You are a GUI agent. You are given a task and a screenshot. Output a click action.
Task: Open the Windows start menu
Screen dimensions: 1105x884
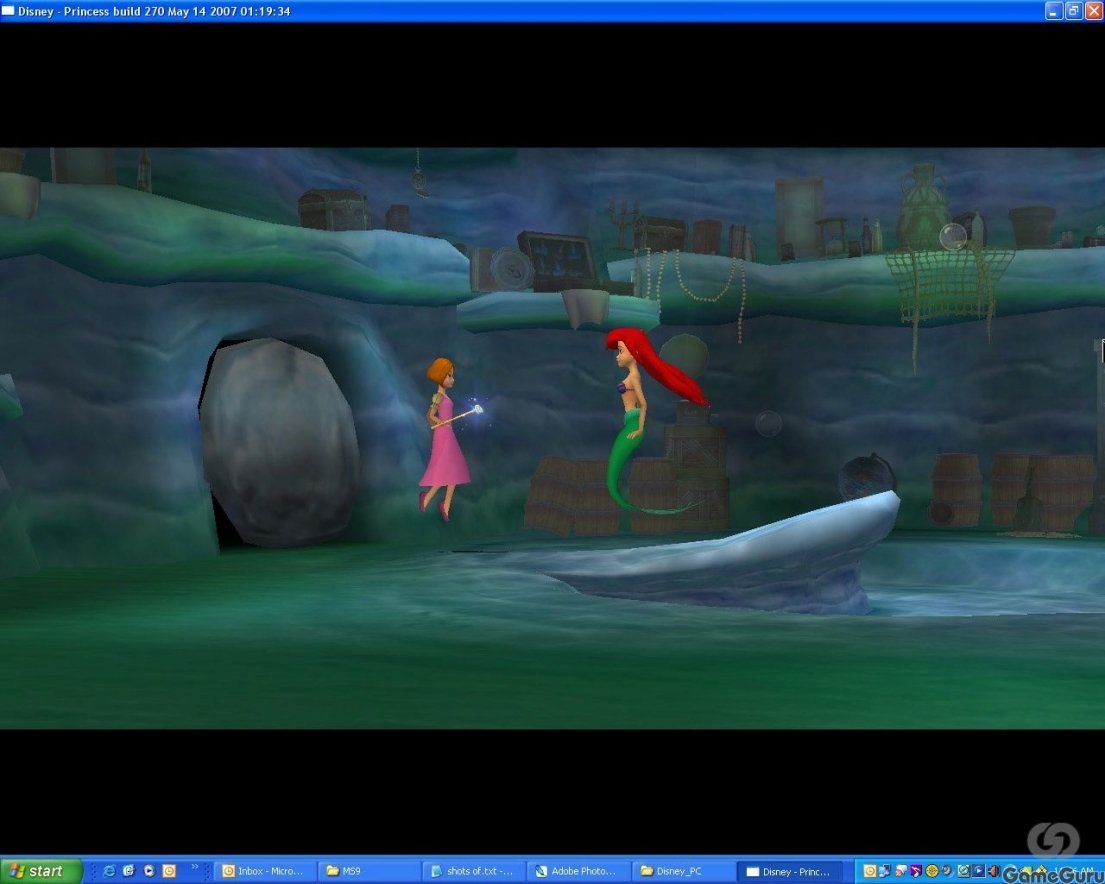[41, 871]
